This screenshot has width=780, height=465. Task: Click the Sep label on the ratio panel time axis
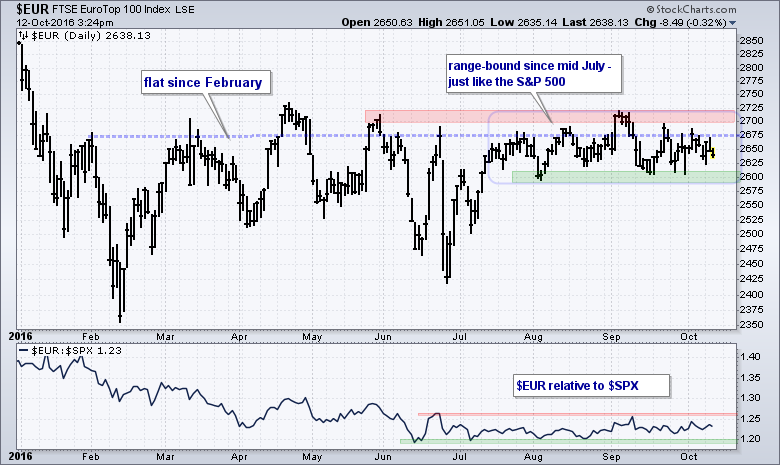pyautogui.click(x=611, y=457)
